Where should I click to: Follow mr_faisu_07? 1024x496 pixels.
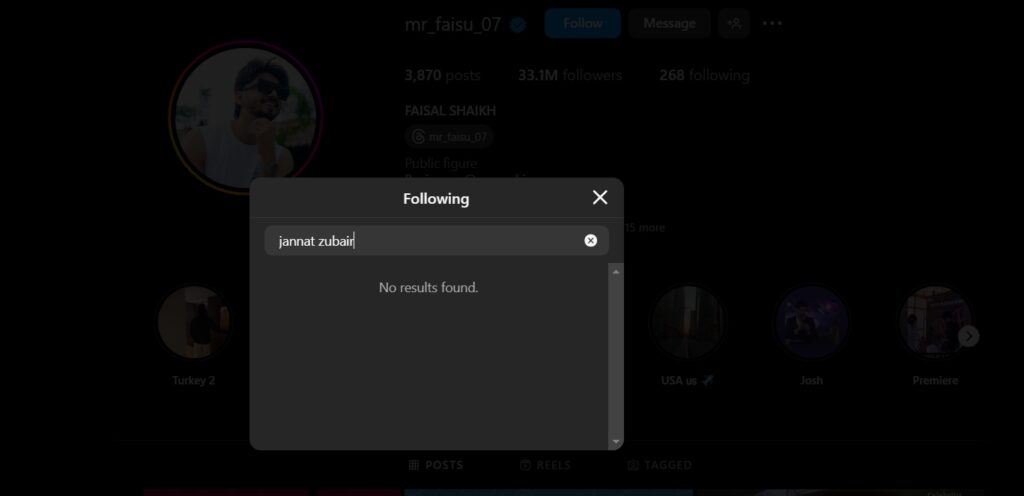pos(583,23)
